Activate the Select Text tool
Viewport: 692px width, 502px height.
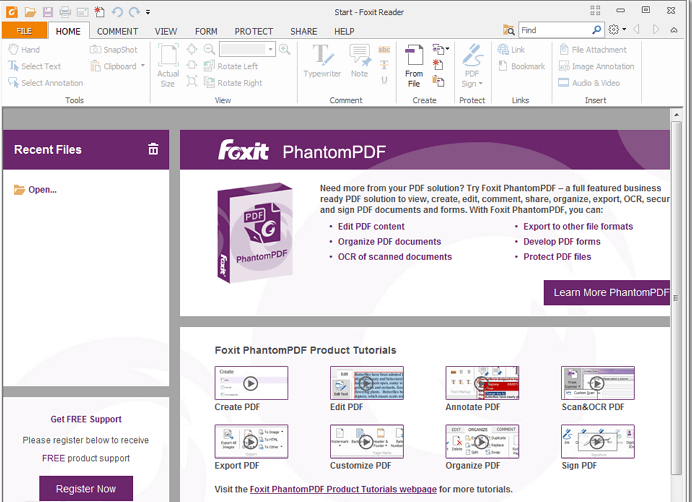34,66
